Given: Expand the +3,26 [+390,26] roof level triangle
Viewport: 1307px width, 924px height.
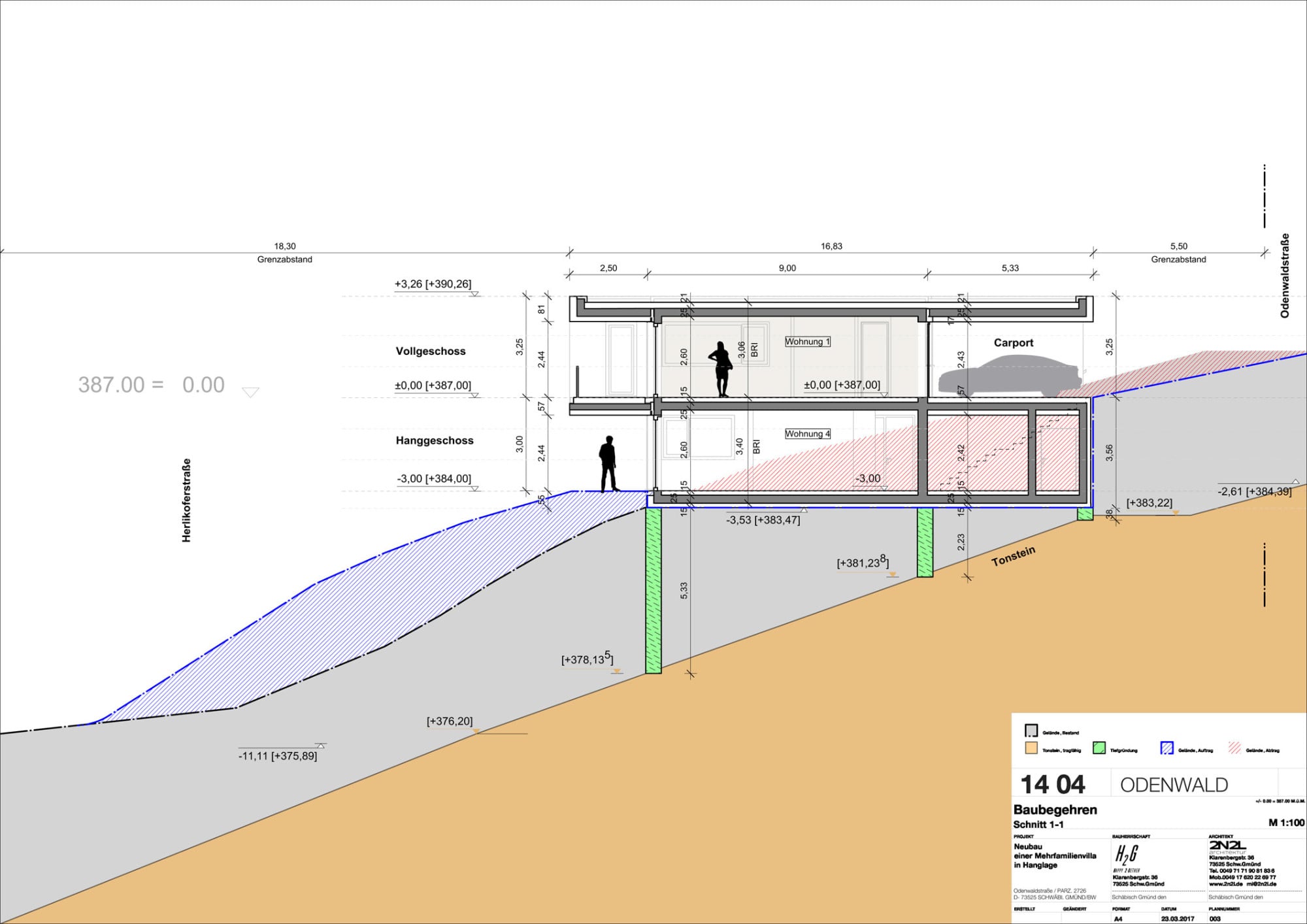Looking at the screenshot, I should click(475, 293).
